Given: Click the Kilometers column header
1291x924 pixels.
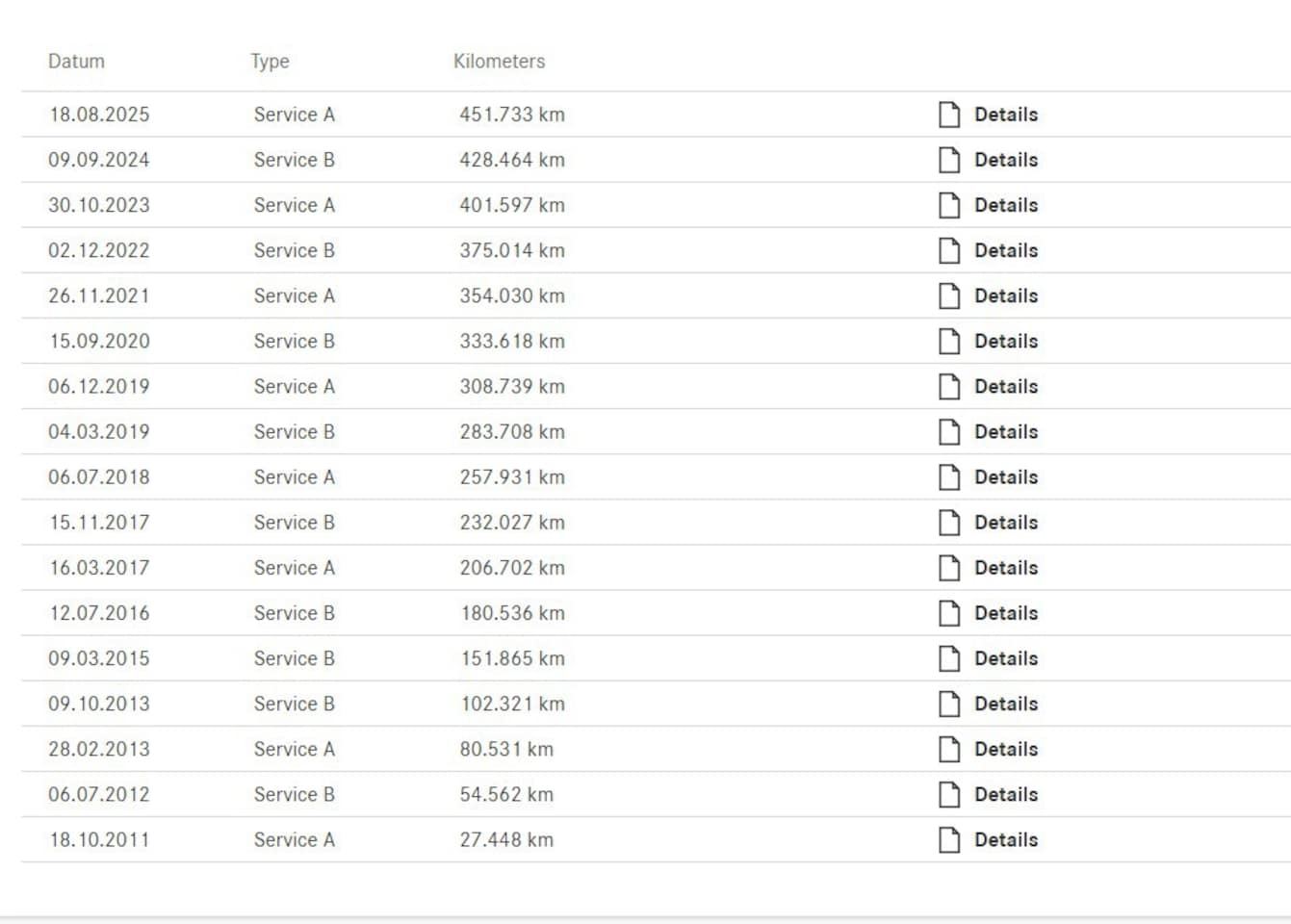Looking at the screenshot, I should (499, 61).
